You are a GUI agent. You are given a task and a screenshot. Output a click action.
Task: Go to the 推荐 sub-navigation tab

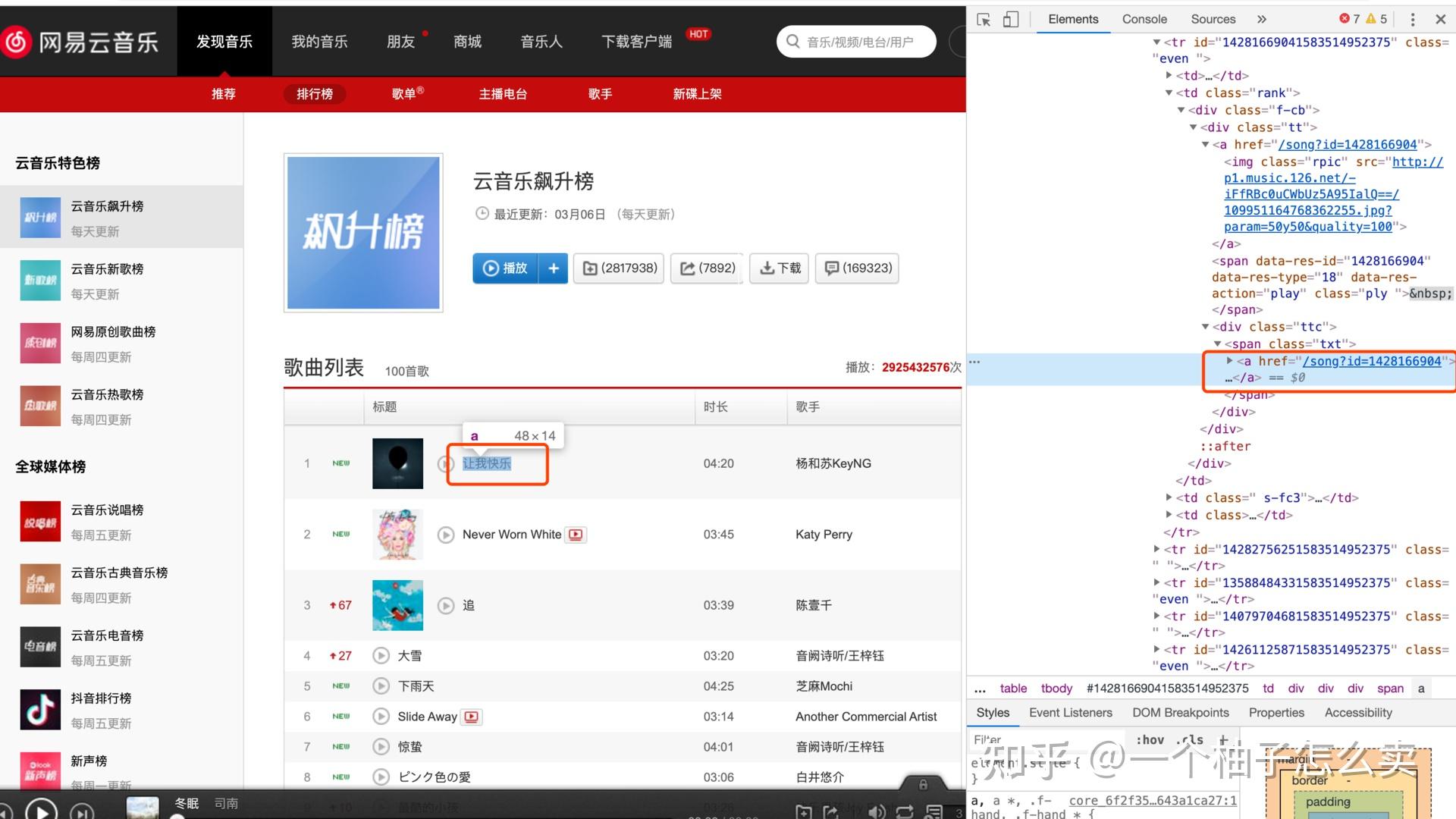224,94
